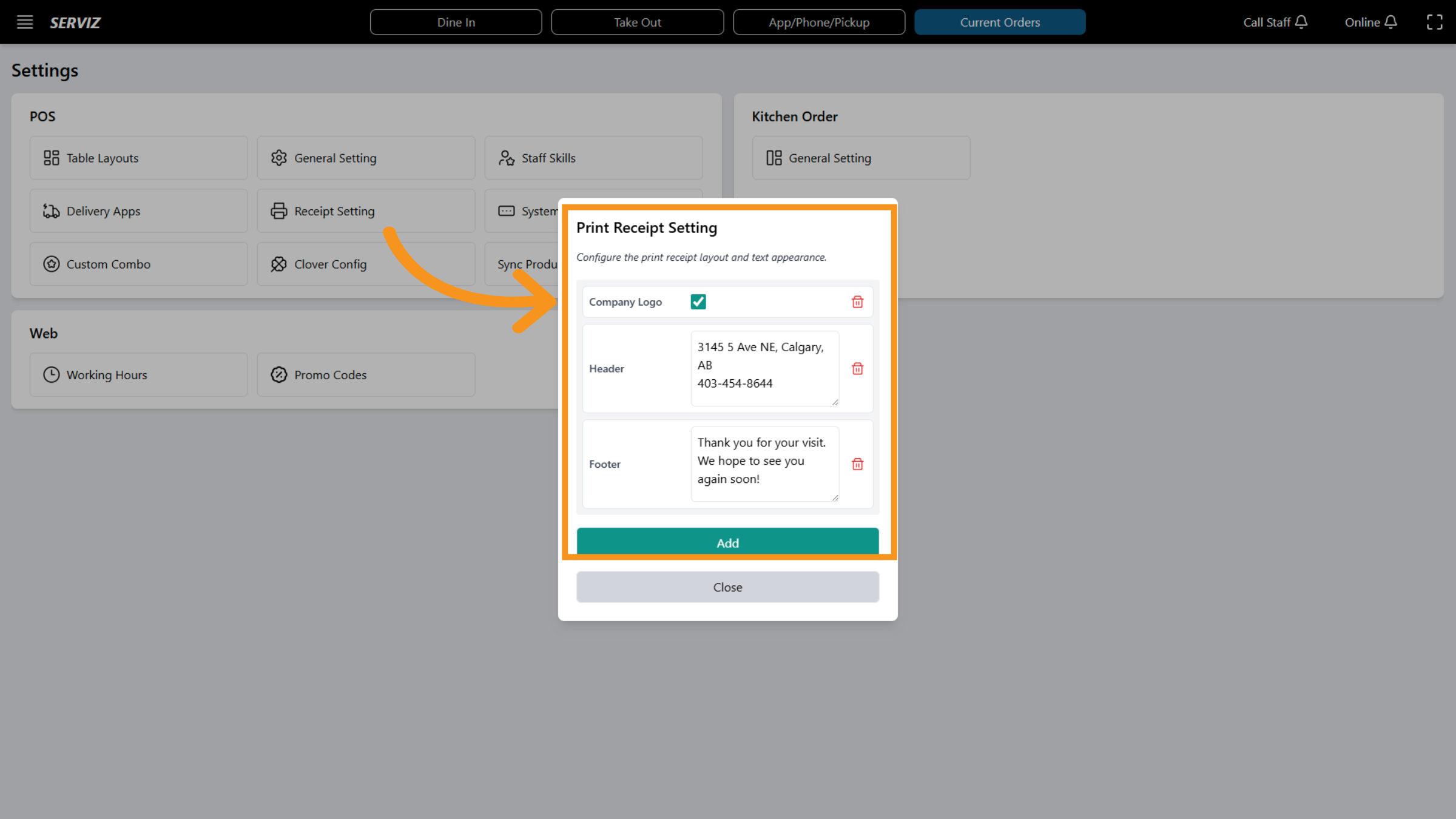The width and height of the screenshot is (1456, 819).
Task: Click the Receipt Setting printer icon
Action: pos(279,211)
